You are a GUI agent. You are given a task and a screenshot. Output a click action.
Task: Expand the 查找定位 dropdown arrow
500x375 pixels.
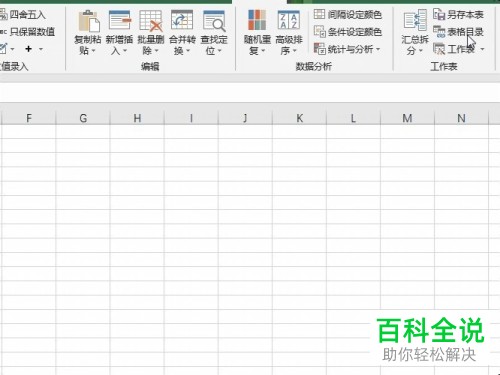[x=219, y=51]
